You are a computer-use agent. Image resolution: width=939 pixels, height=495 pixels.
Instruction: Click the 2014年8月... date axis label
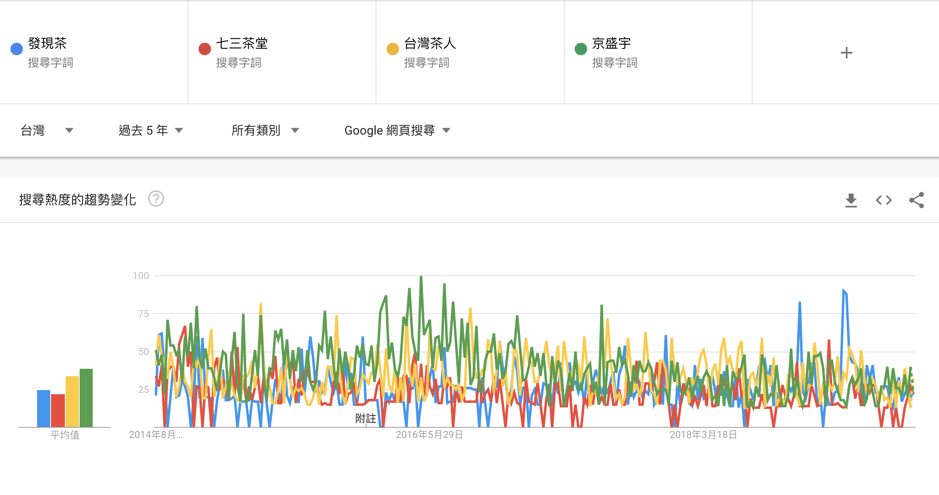(x=156, y=435)
